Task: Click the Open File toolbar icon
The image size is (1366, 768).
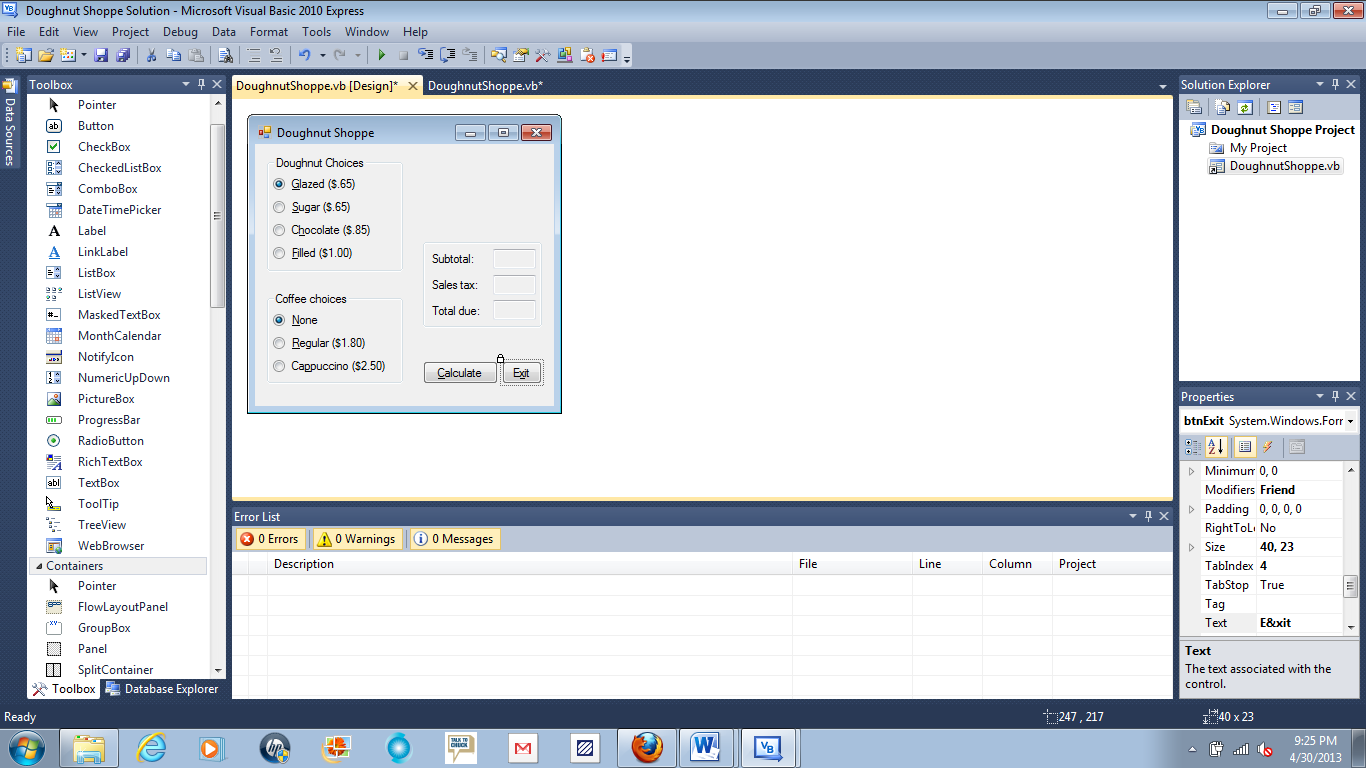Action: click(46, 55)
